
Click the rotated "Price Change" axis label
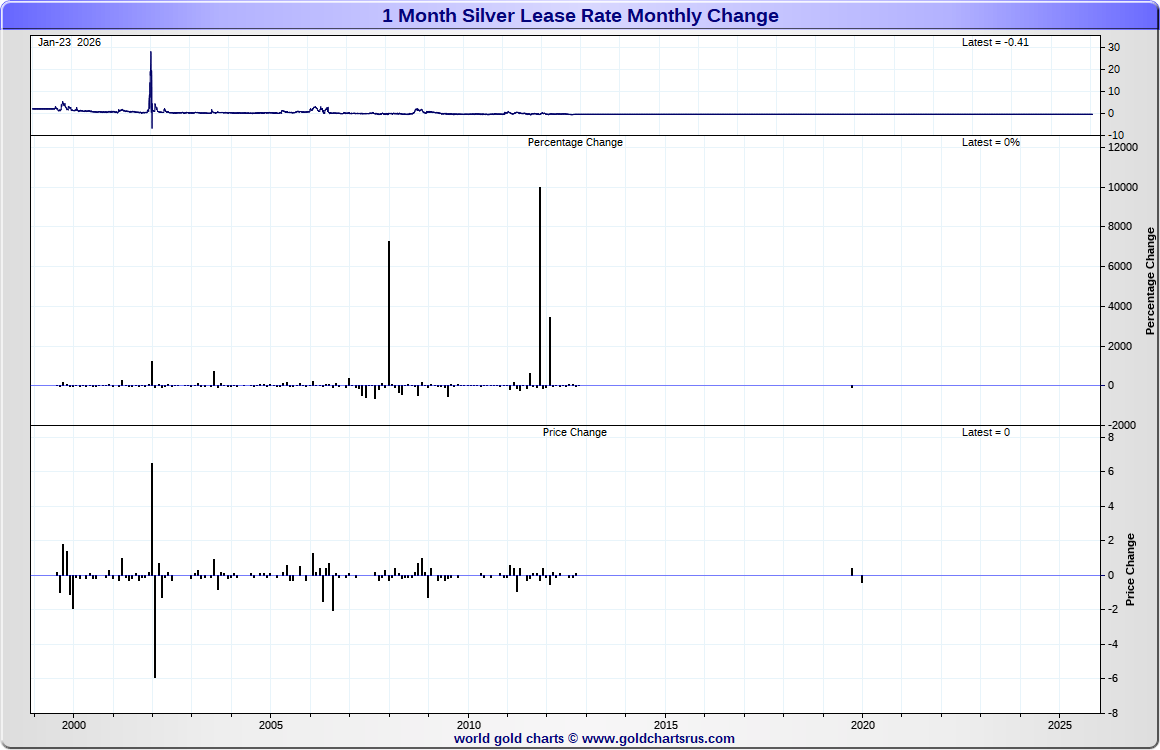[1131, 570]
